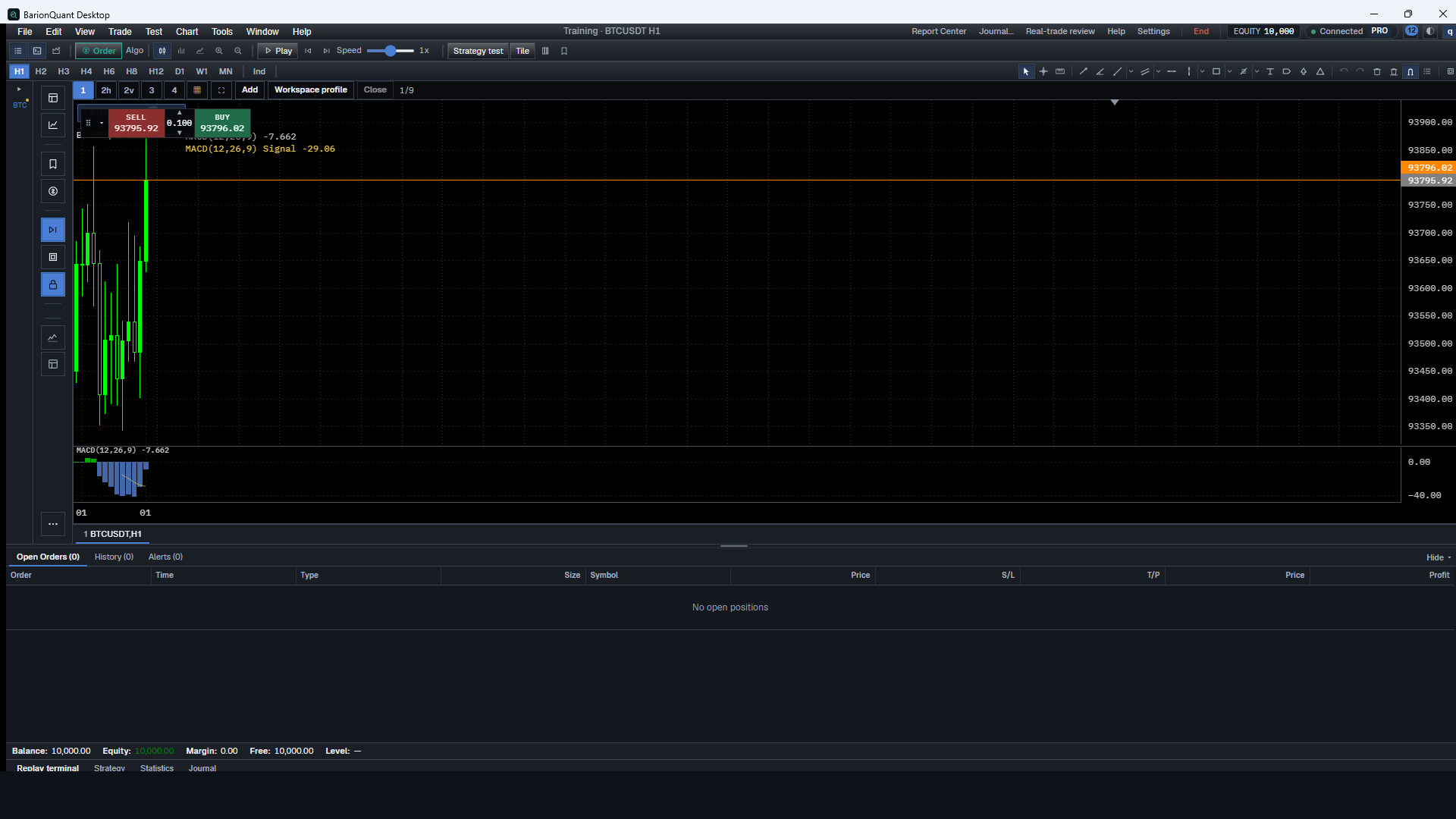Toggle candlestick chart type

(x=162, y=51)
